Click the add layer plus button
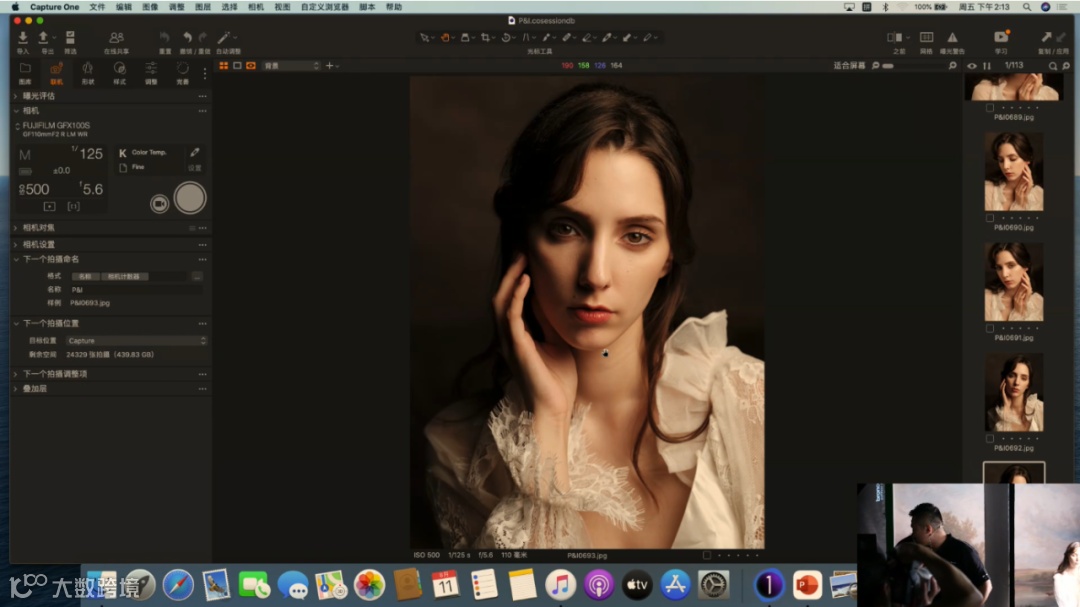The width and height of the screenshot is (1080, 607). [x=329, y=65]
